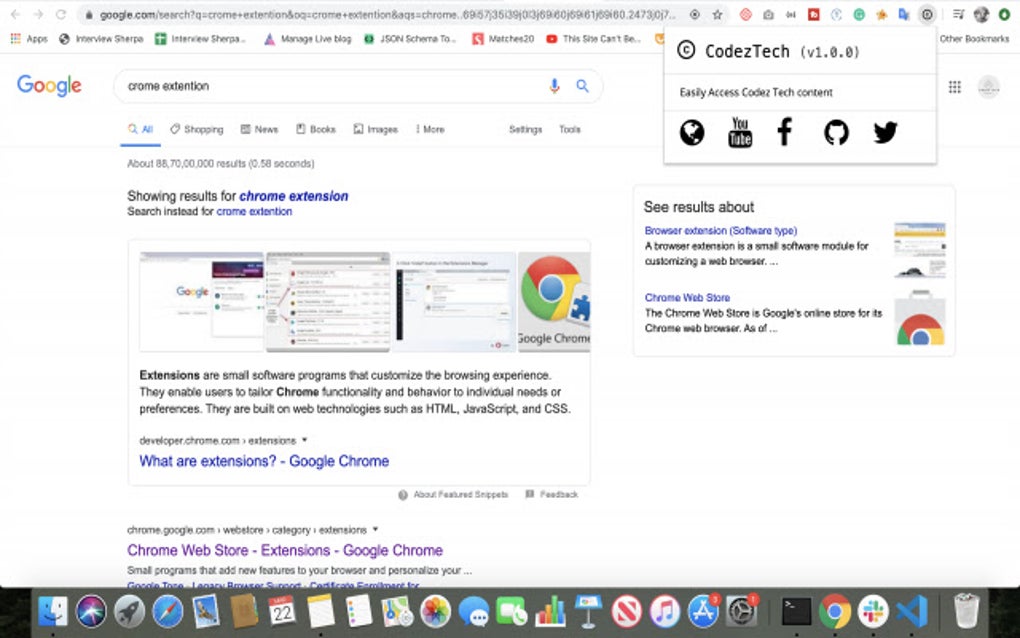Click the 'chrome extension' corrected query link

(x=293, y=196)
